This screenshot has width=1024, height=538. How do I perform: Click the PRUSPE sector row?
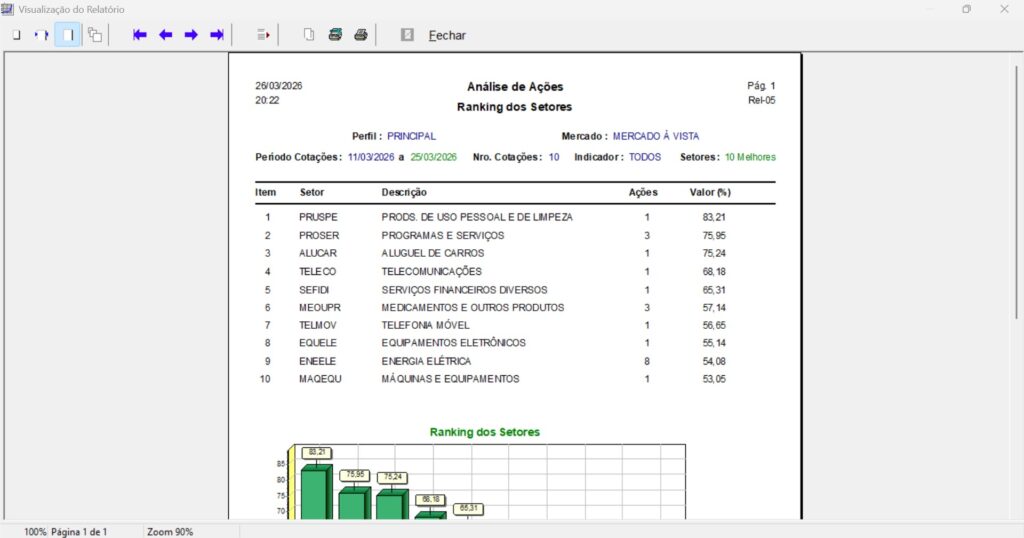(318, 217)
